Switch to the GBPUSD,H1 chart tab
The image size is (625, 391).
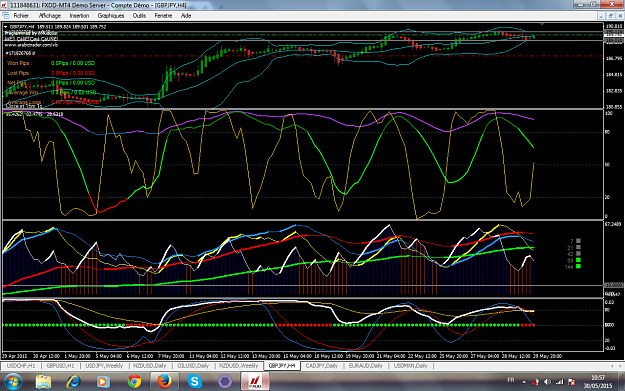pos(60,365)
